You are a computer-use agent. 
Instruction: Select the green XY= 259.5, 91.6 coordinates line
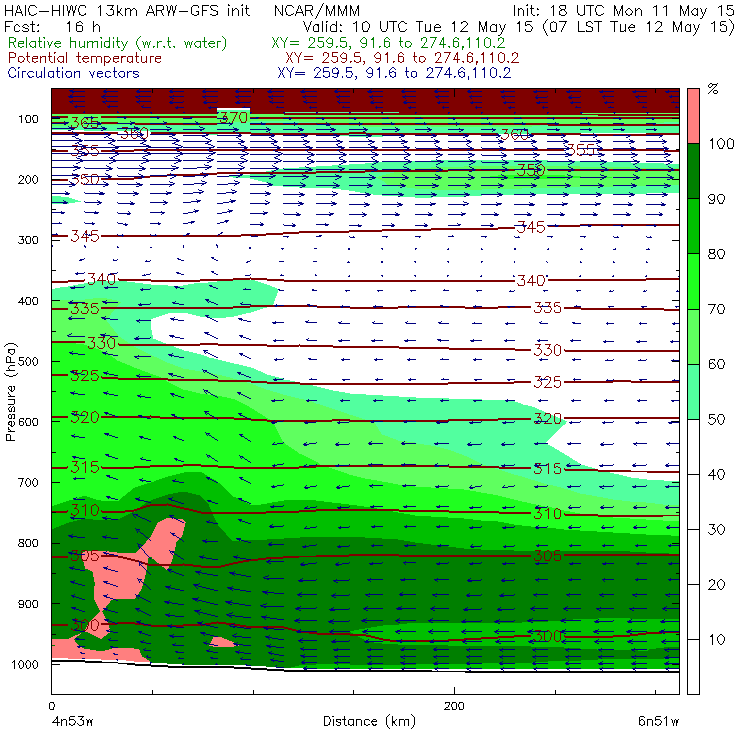coord(388,43)
